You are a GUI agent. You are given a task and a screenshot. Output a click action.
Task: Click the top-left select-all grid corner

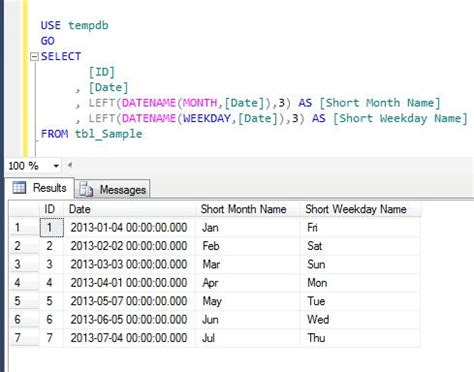click(x=24, y=209)
